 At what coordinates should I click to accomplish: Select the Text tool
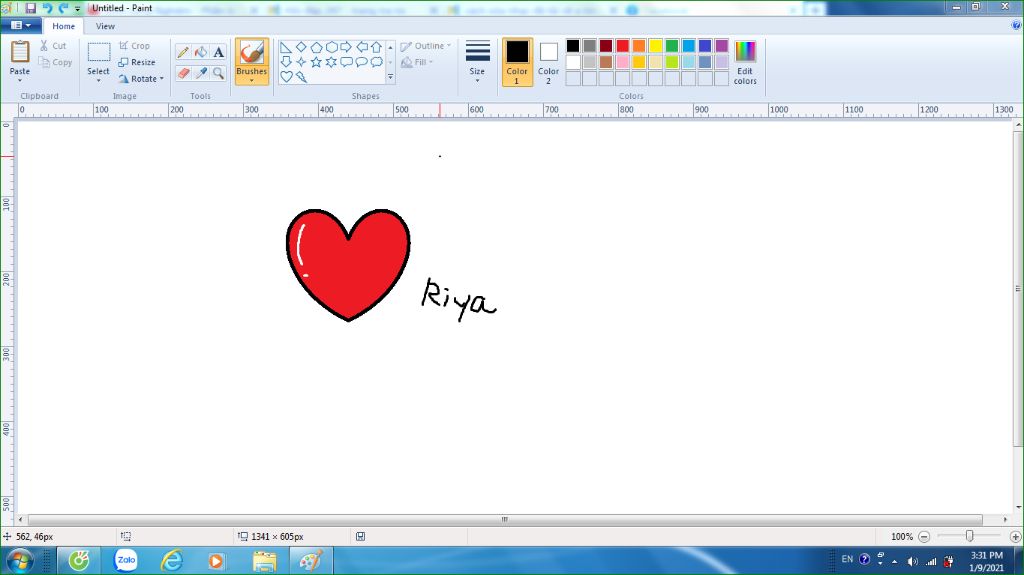coord(219,52)
